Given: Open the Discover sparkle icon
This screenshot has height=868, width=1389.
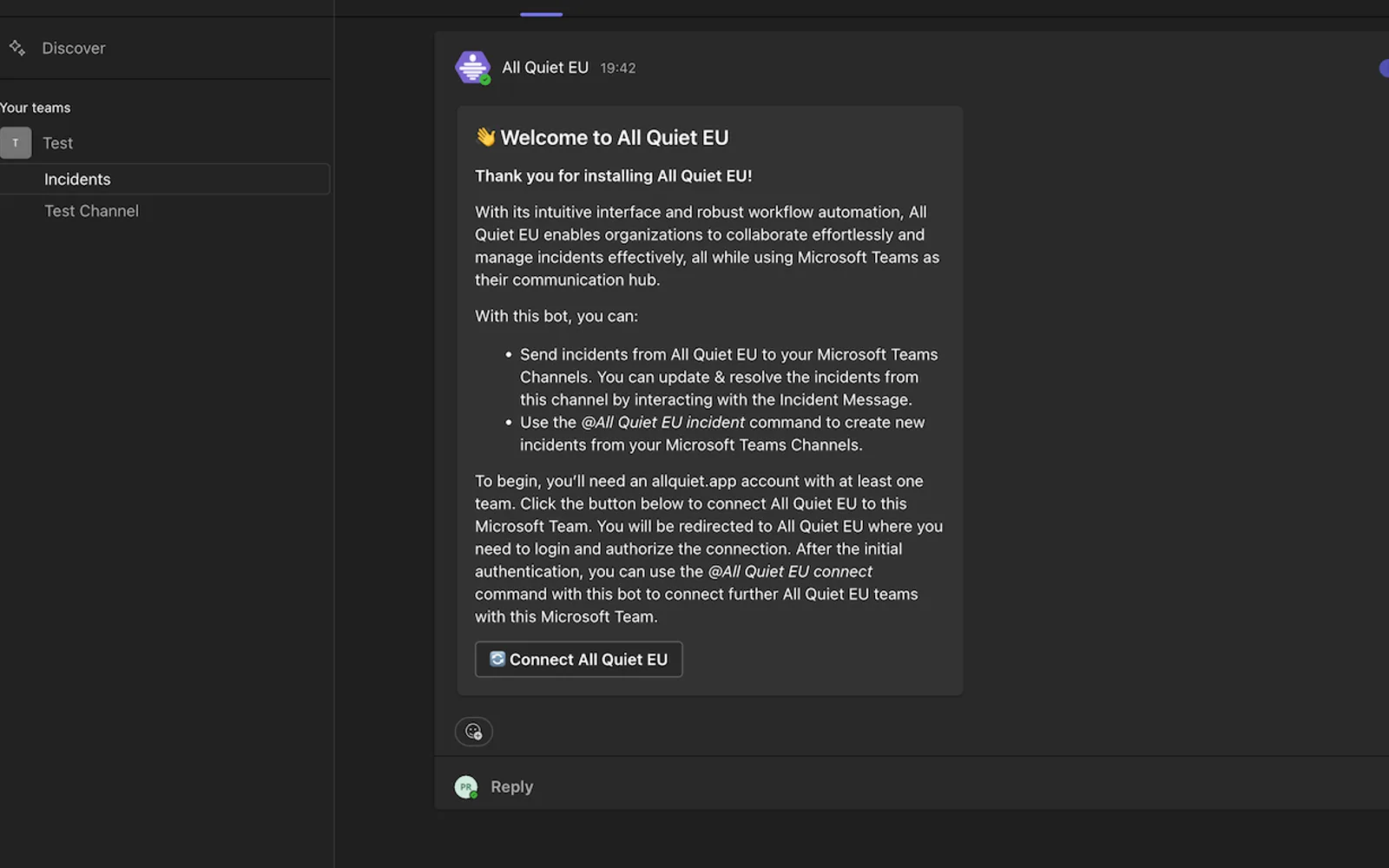Looking at the screenshot, I should click(x=17, y=48).
